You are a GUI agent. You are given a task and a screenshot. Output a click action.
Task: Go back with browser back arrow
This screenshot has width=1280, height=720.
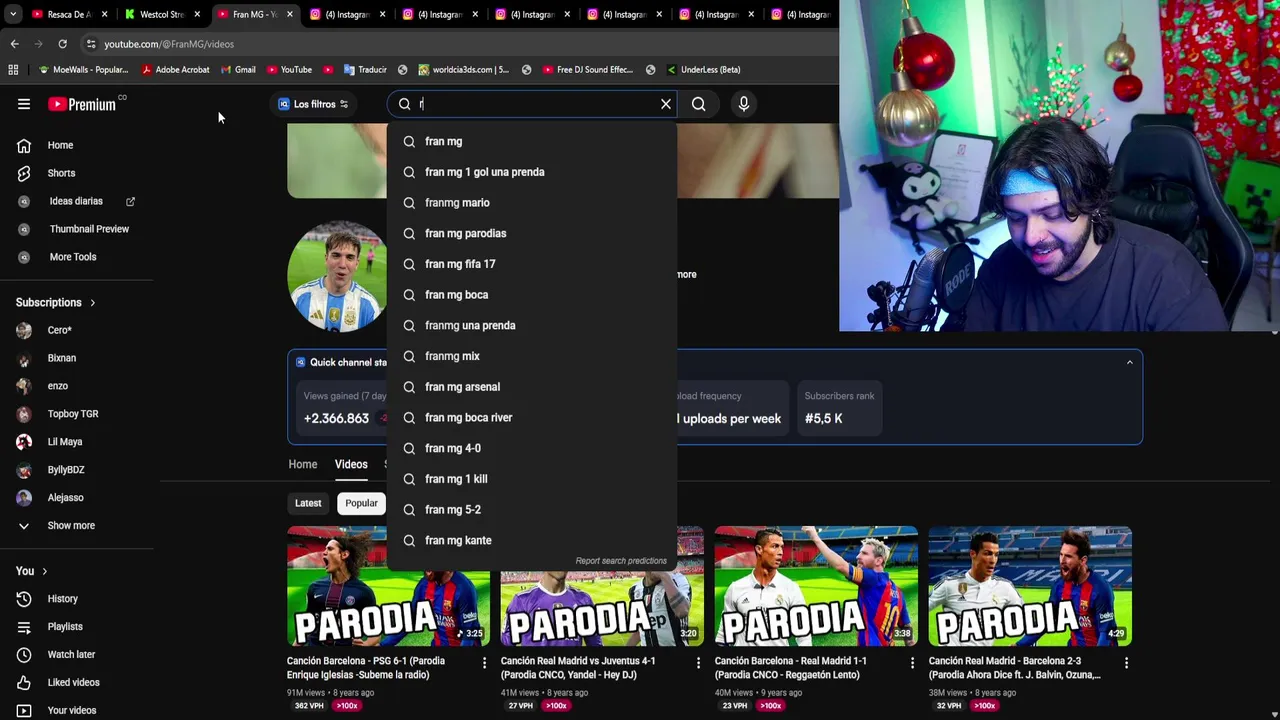[14, 44]
